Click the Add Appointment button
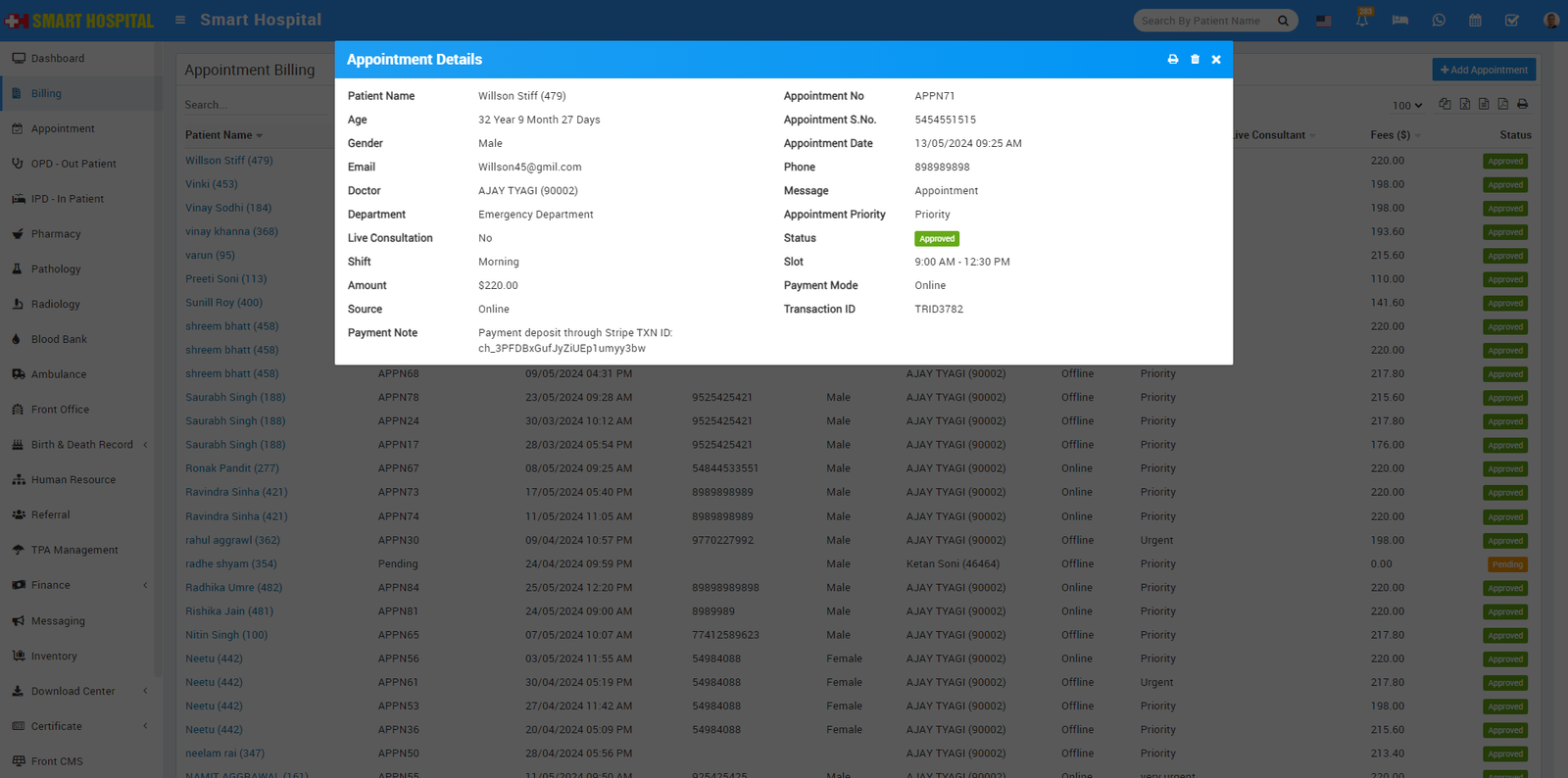Screen dimensions: 1568x778 [1484, 70]
